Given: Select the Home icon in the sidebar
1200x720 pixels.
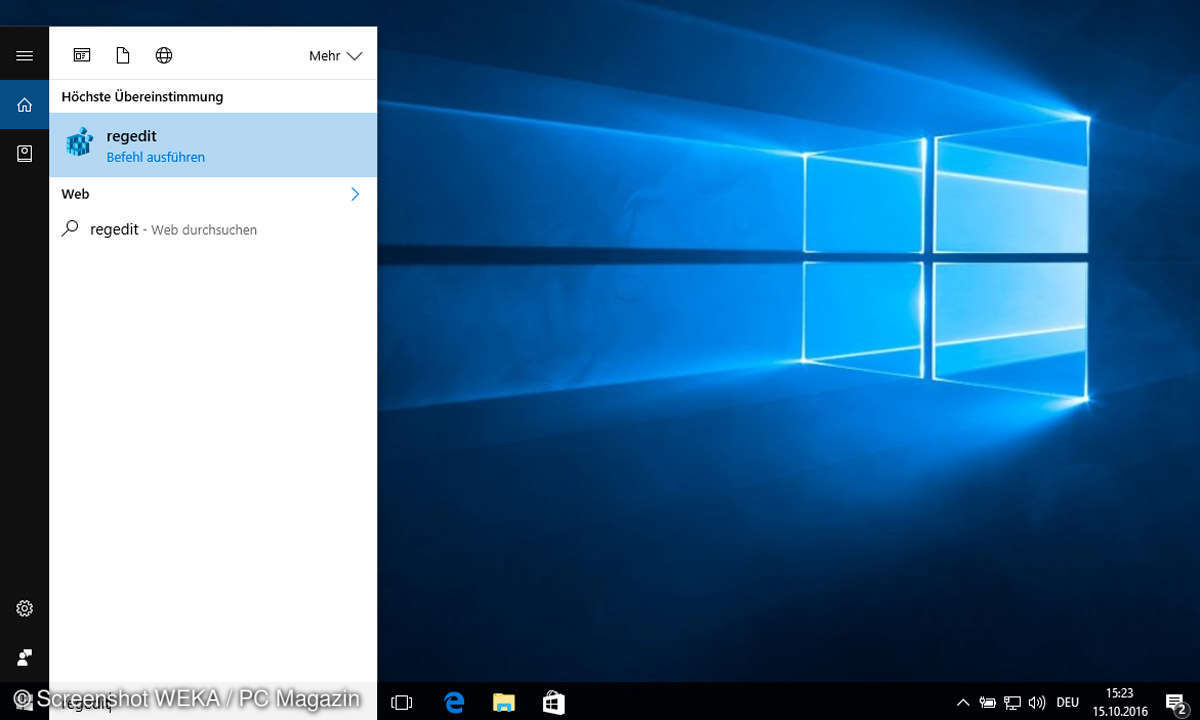Looking at the screenshot, I should click(x=24, y=104).
